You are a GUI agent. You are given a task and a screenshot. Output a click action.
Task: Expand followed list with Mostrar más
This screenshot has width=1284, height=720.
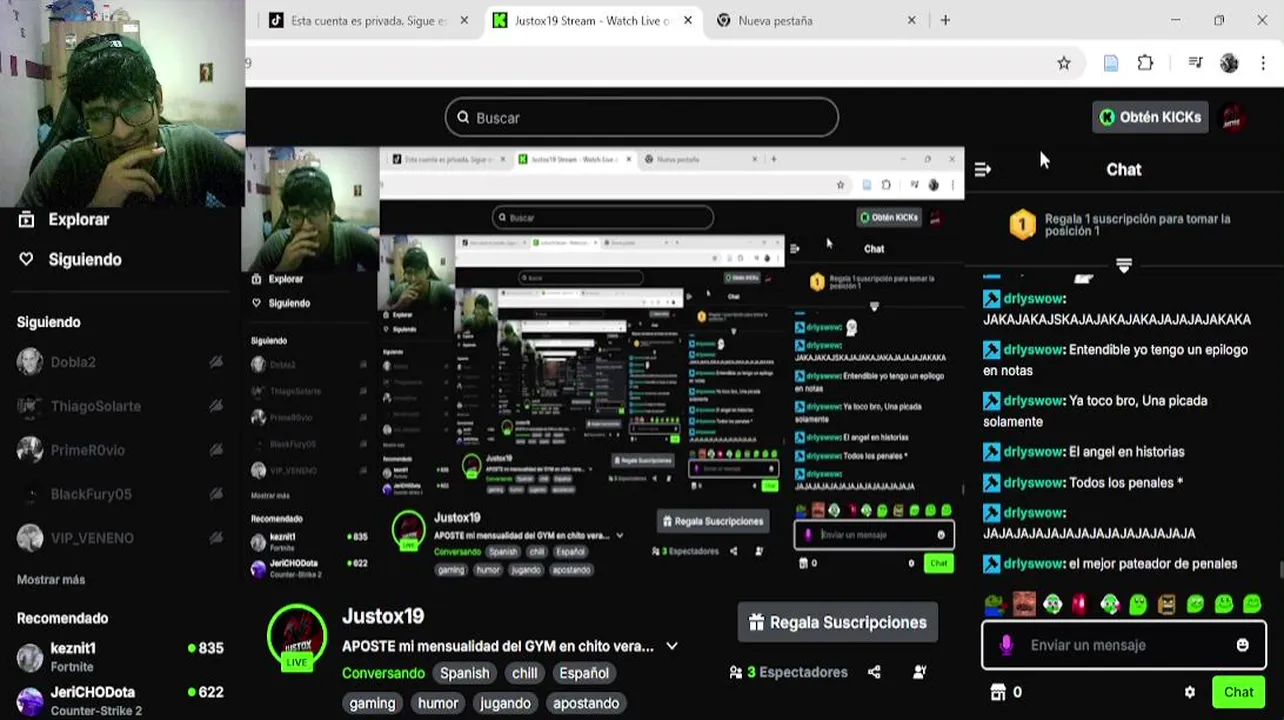pos(51,579)
